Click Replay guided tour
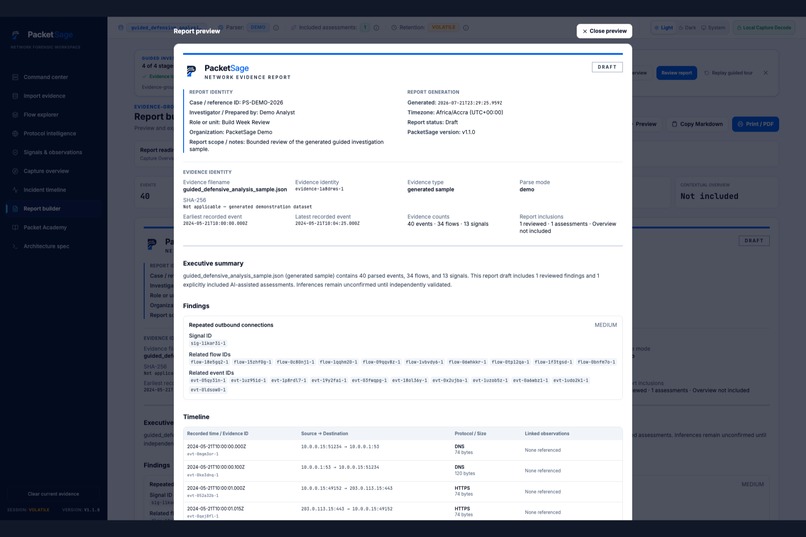The height and width of the screenshot is (537, 806). (x=728, y=73)
